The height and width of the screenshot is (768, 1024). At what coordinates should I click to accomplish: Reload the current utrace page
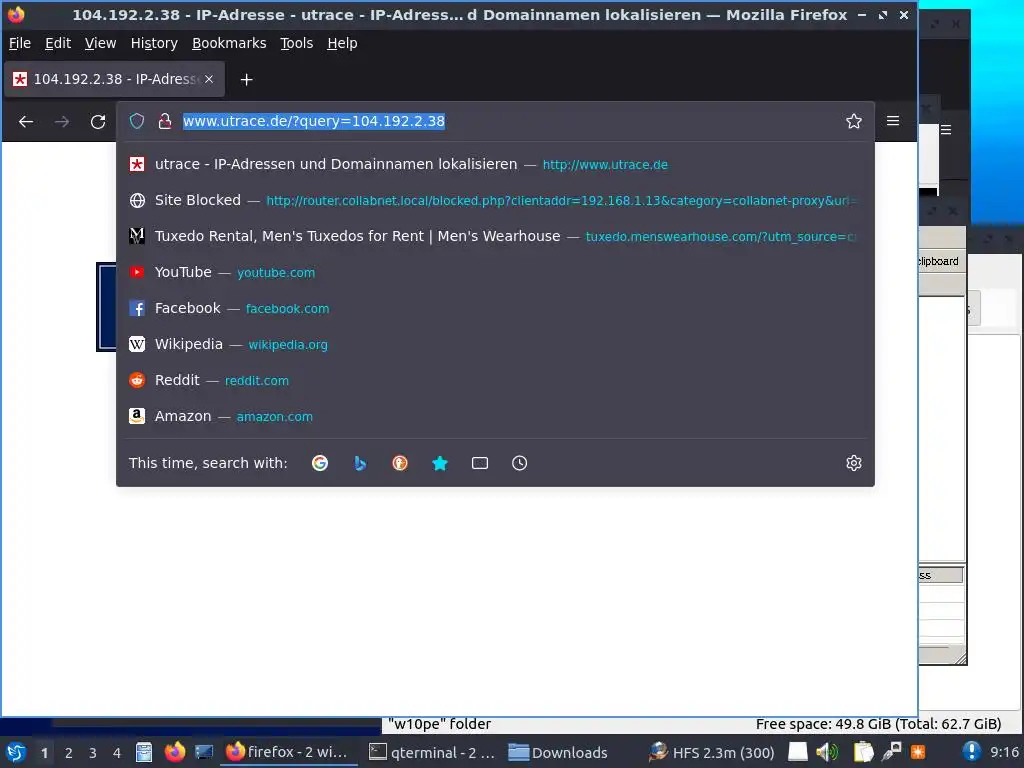click(x=98, y=121)
